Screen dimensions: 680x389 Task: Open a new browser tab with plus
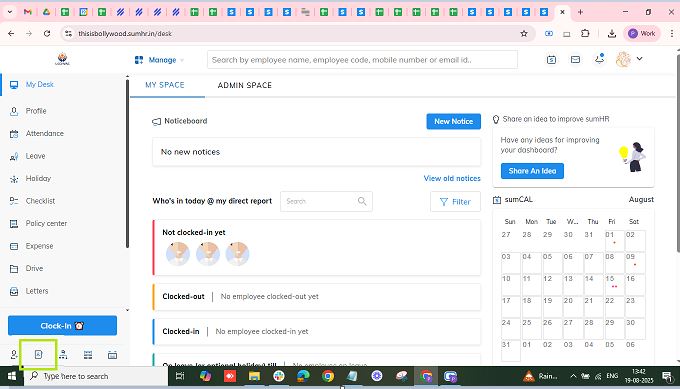[x=580, y=12]
